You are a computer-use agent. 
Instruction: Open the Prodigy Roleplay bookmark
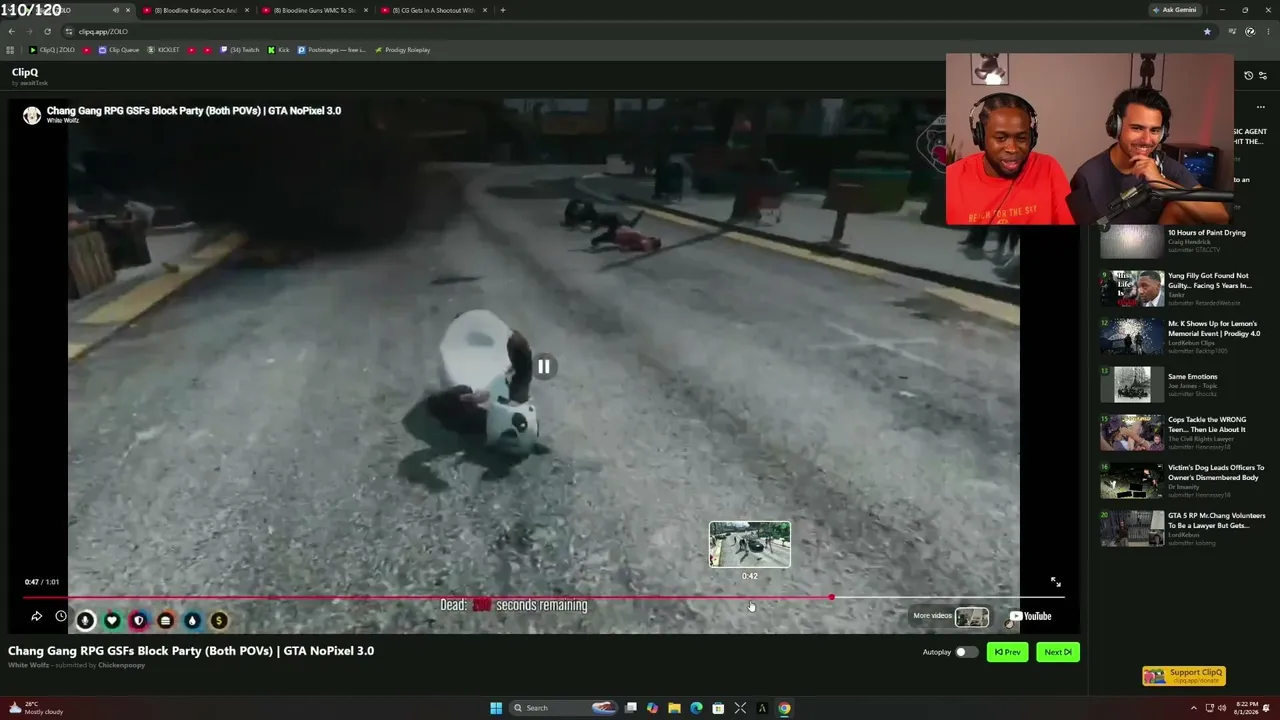[402, 50]
